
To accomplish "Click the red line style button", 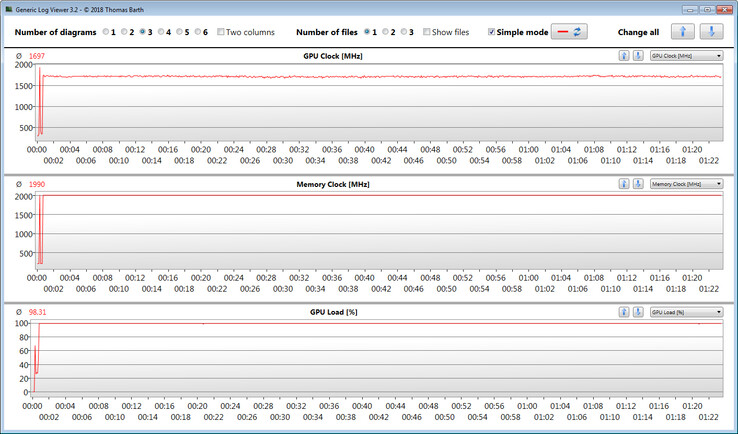I will 563,32.
